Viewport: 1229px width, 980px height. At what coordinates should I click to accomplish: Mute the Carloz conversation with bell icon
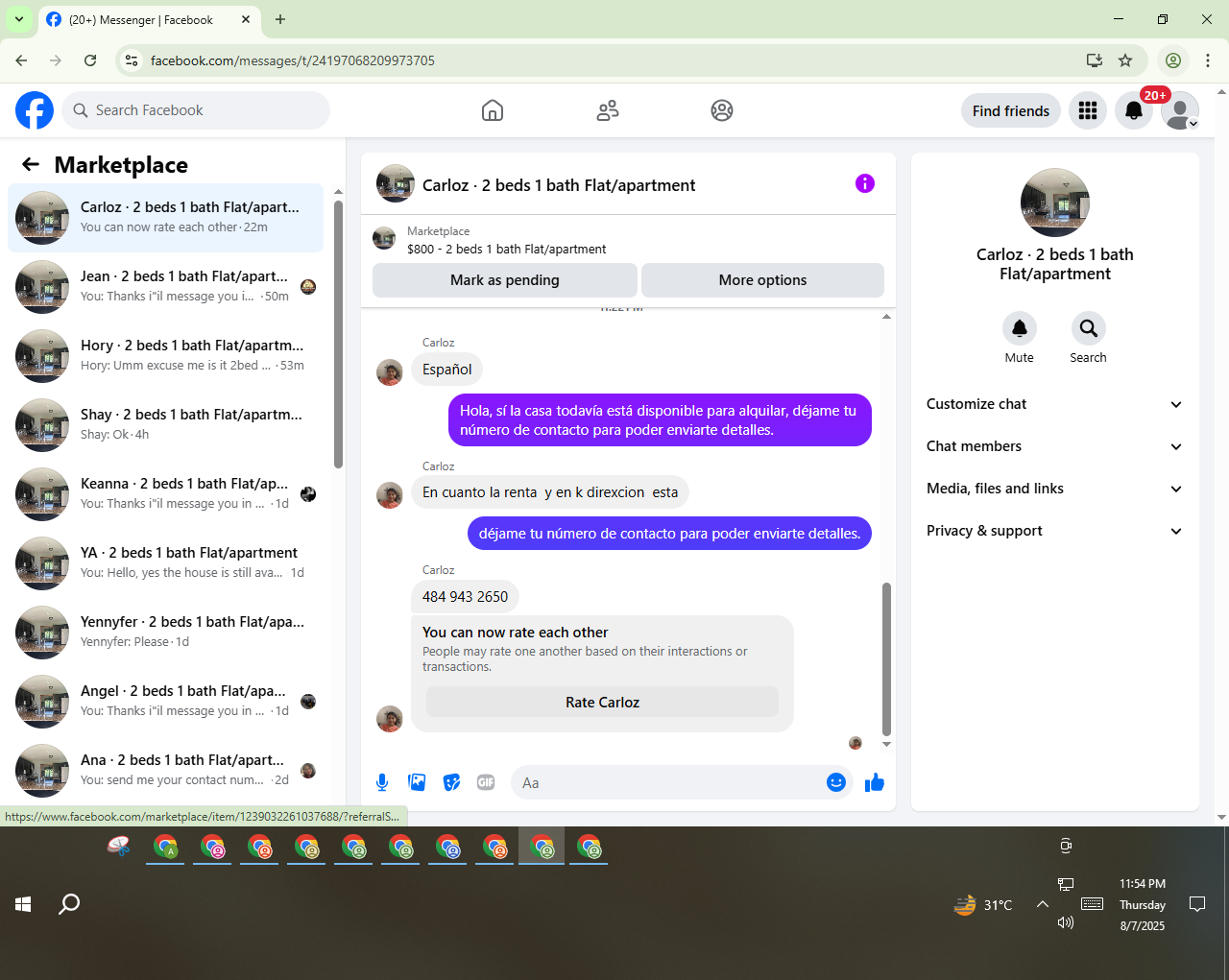point(1020,328)
